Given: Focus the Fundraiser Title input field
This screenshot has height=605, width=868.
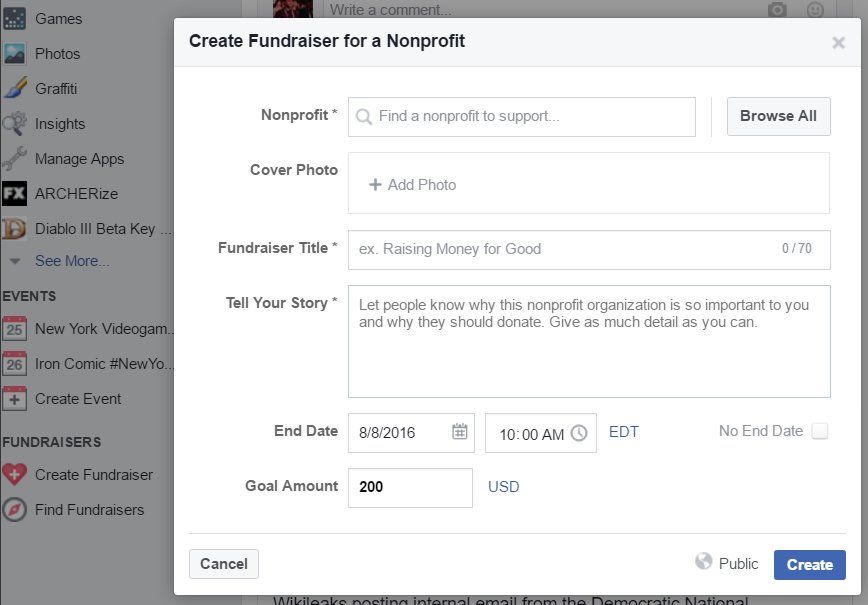Looking at the screenshot, I should click(589, 250).
